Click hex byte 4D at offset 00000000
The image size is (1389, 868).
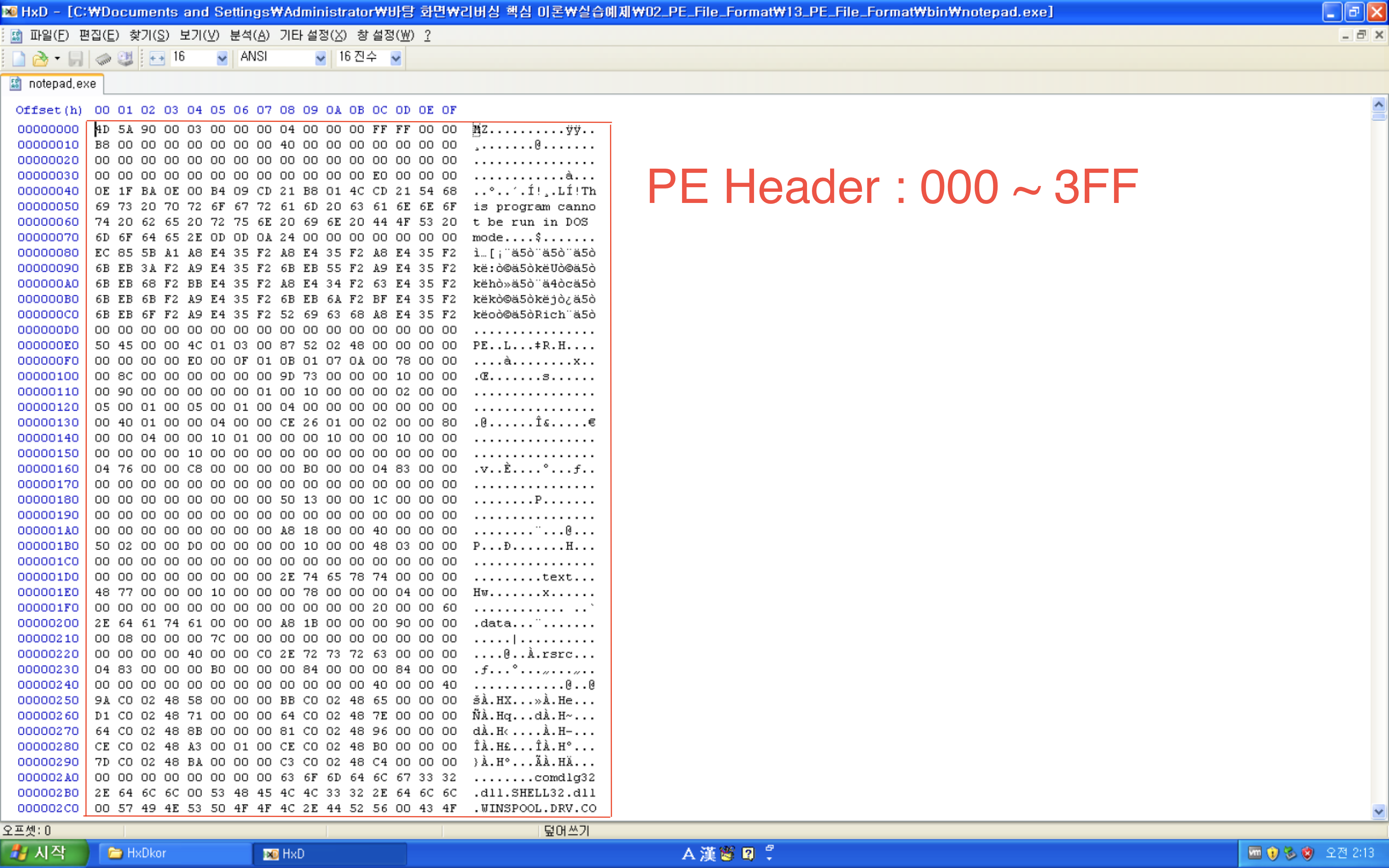[x=103, y=129]
